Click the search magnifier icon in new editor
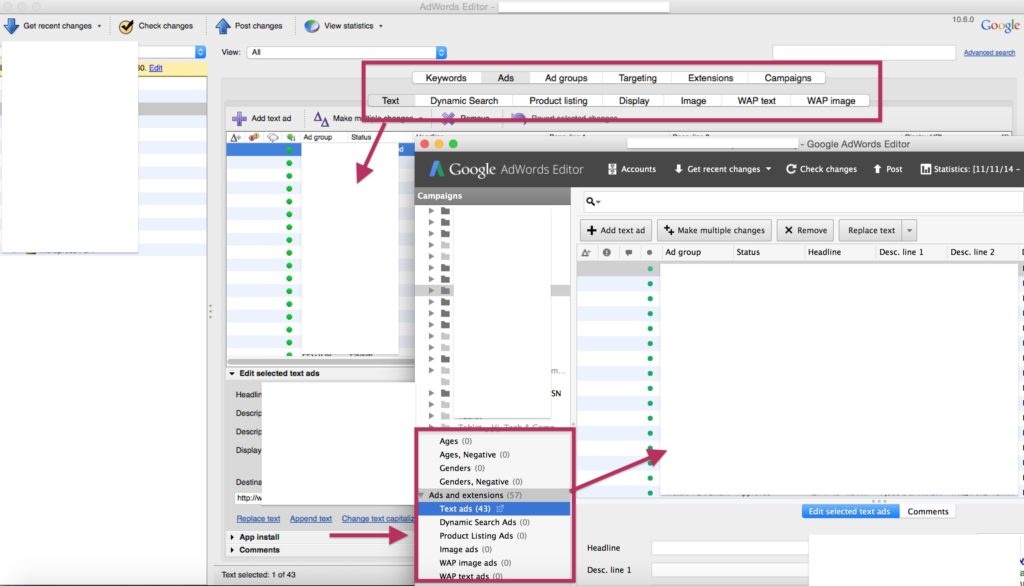1024x586 pixels. (x=590, y=202)
